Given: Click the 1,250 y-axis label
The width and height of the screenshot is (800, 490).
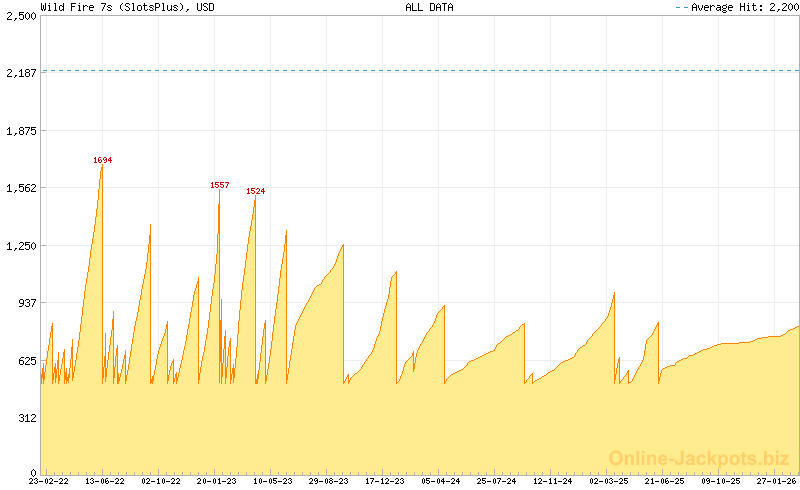Looking at the screenshot, I should pyautogui.click(x=21, y=246).
